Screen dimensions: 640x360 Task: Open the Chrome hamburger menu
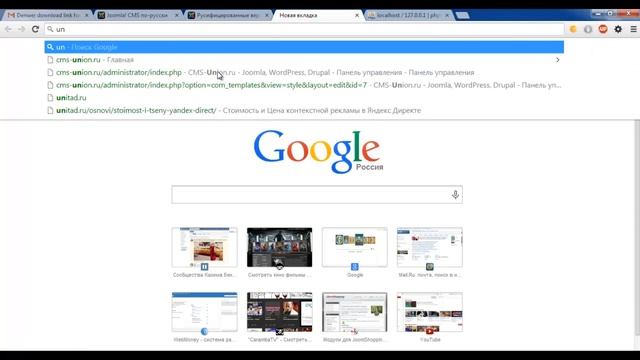point(633,29)
